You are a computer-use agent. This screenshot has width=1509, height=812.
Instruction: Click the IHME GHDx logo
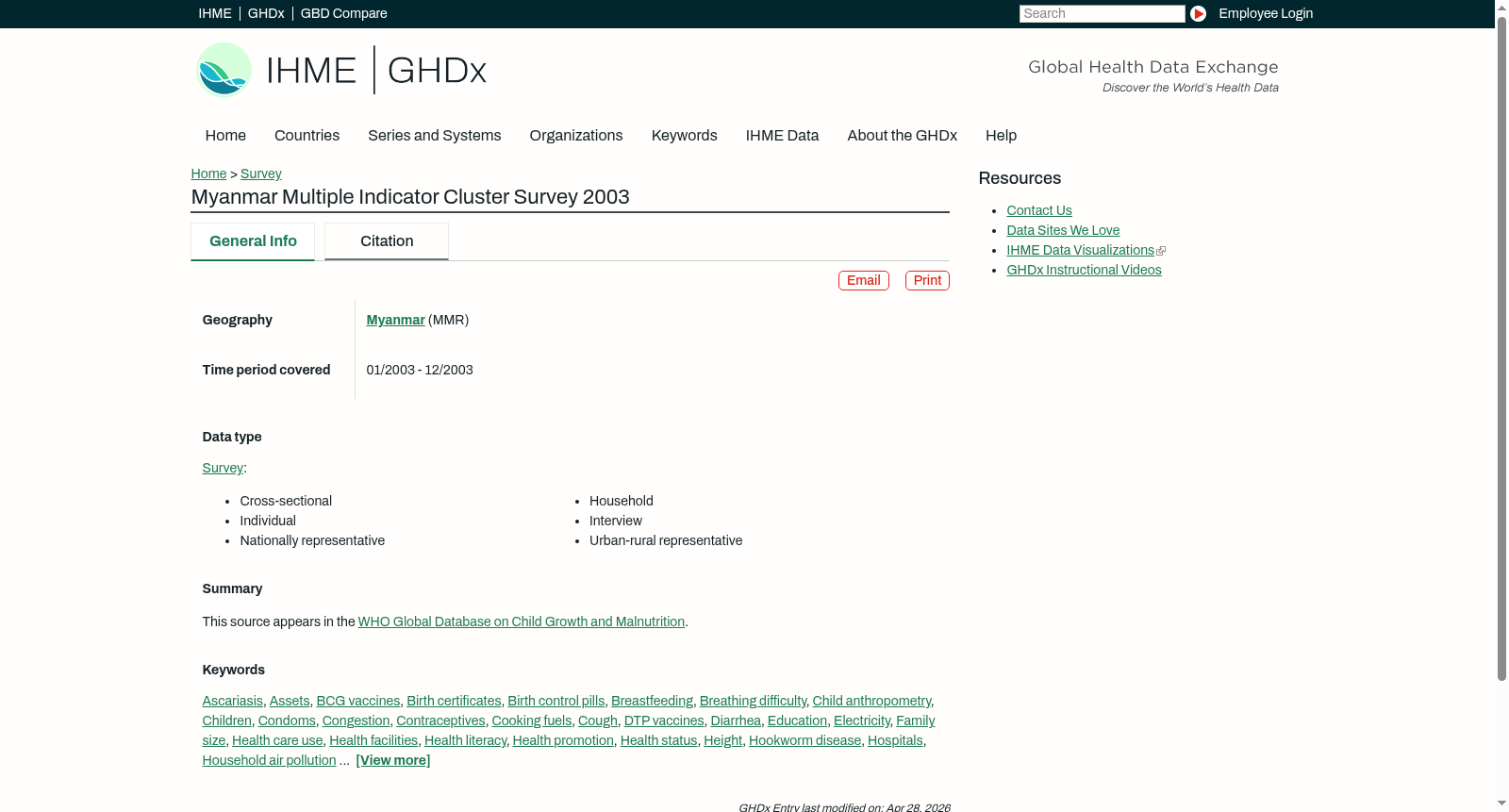click(341, 70)
